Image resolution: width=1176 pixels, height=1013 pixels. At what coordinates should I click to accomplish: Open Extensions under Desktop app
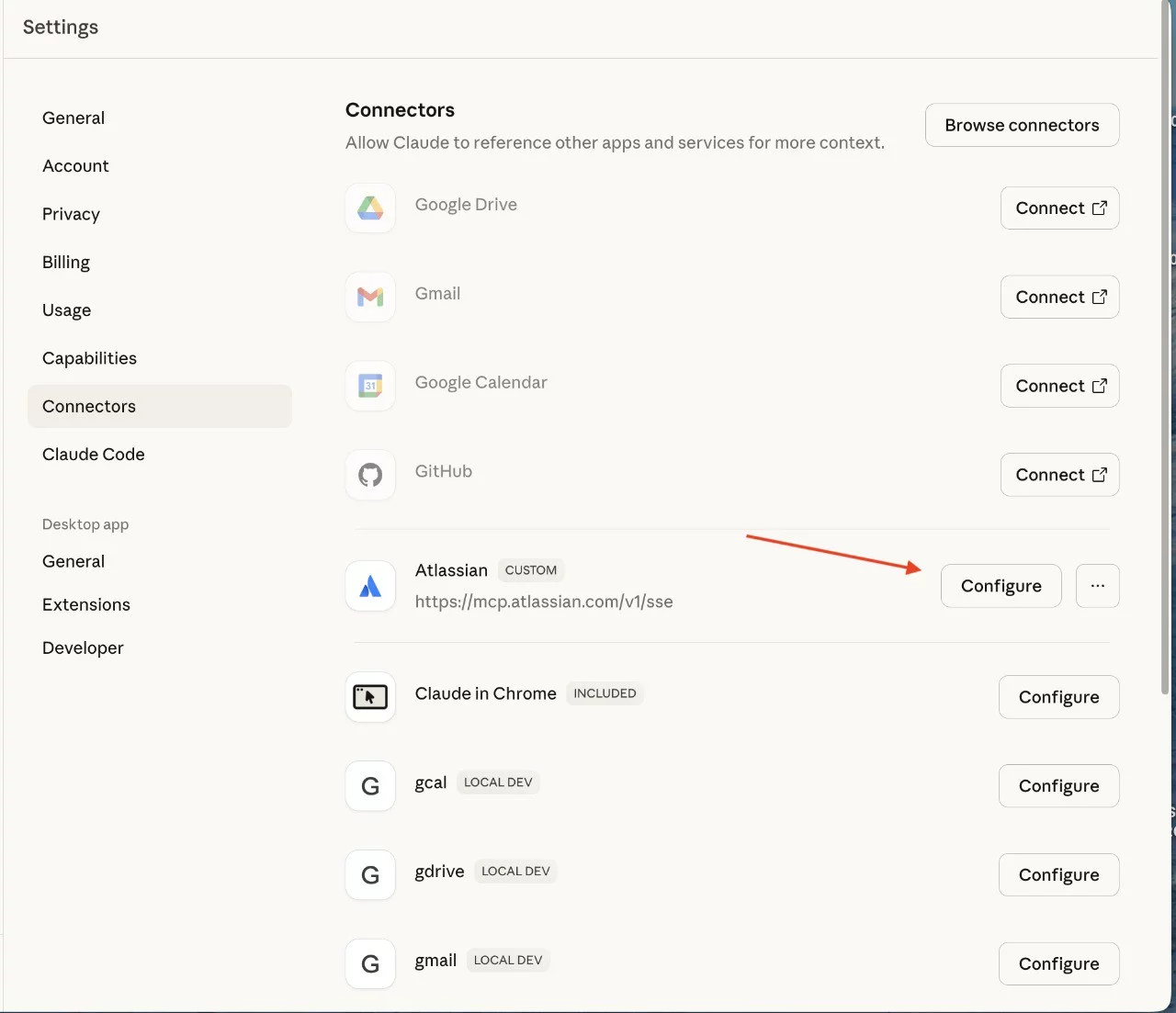[85, 604]
